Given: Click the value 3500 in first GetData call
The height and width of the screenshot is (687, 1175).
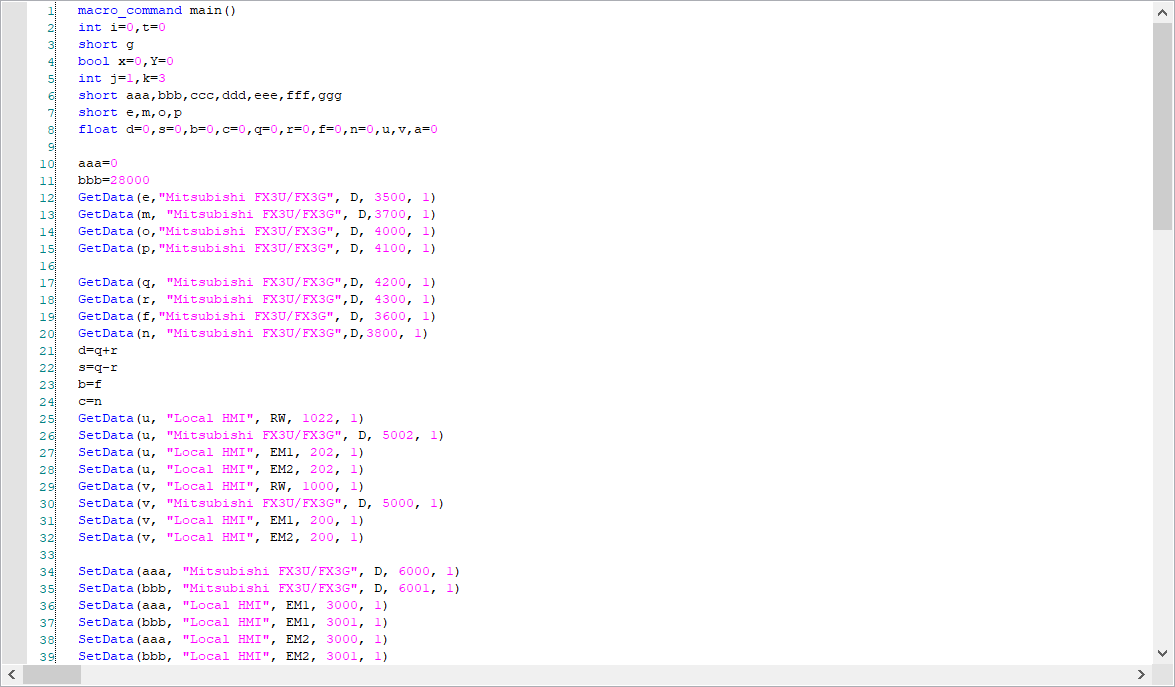Looking at the screenshot, I should coord(403,198).
